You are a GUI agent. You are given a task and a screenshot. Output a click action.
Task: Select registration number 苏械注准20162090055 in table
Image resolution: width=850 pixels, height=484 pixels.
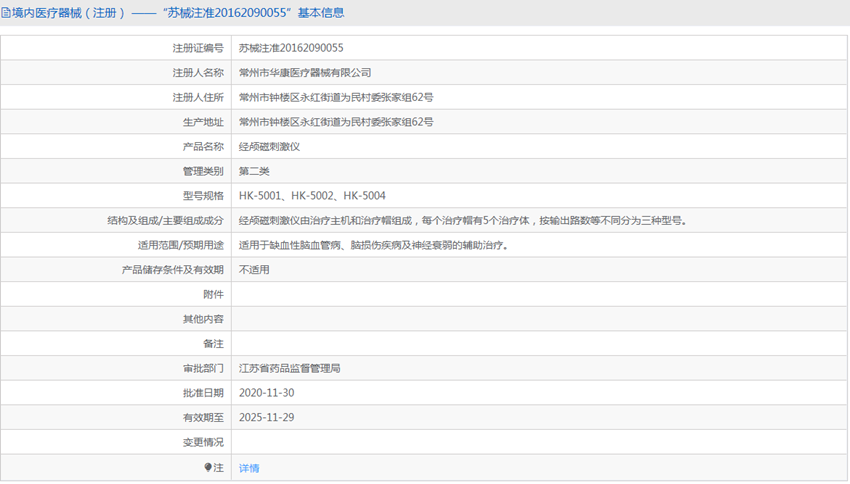pyautogui.click(x=297, y=48)
